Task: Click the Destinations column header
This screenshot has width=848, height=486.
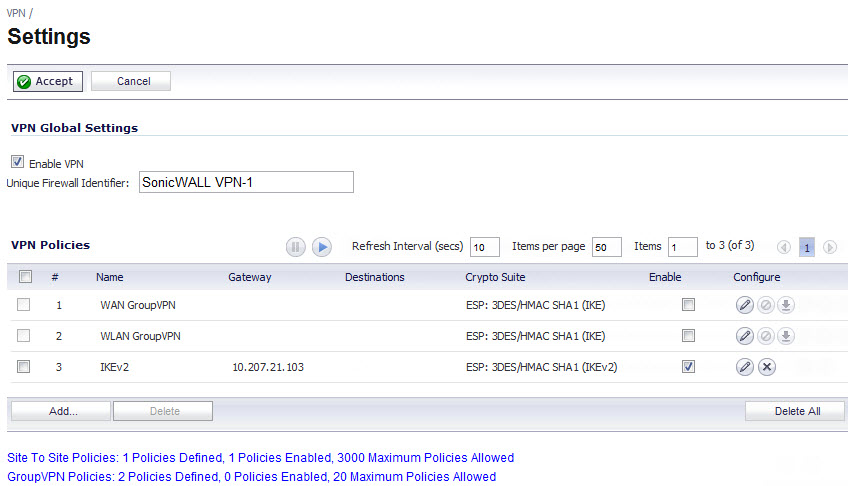Action: (x=375, y=277)
